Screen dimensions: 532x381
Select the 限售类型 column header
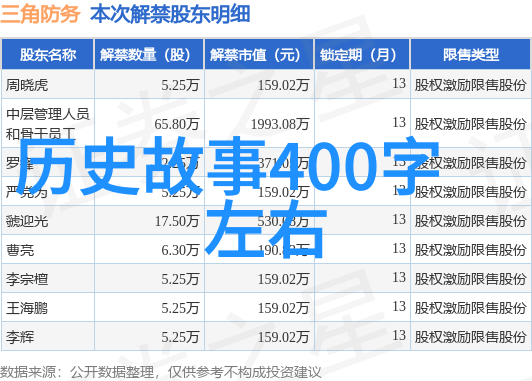pyautogui.click(x=471, y=55)
